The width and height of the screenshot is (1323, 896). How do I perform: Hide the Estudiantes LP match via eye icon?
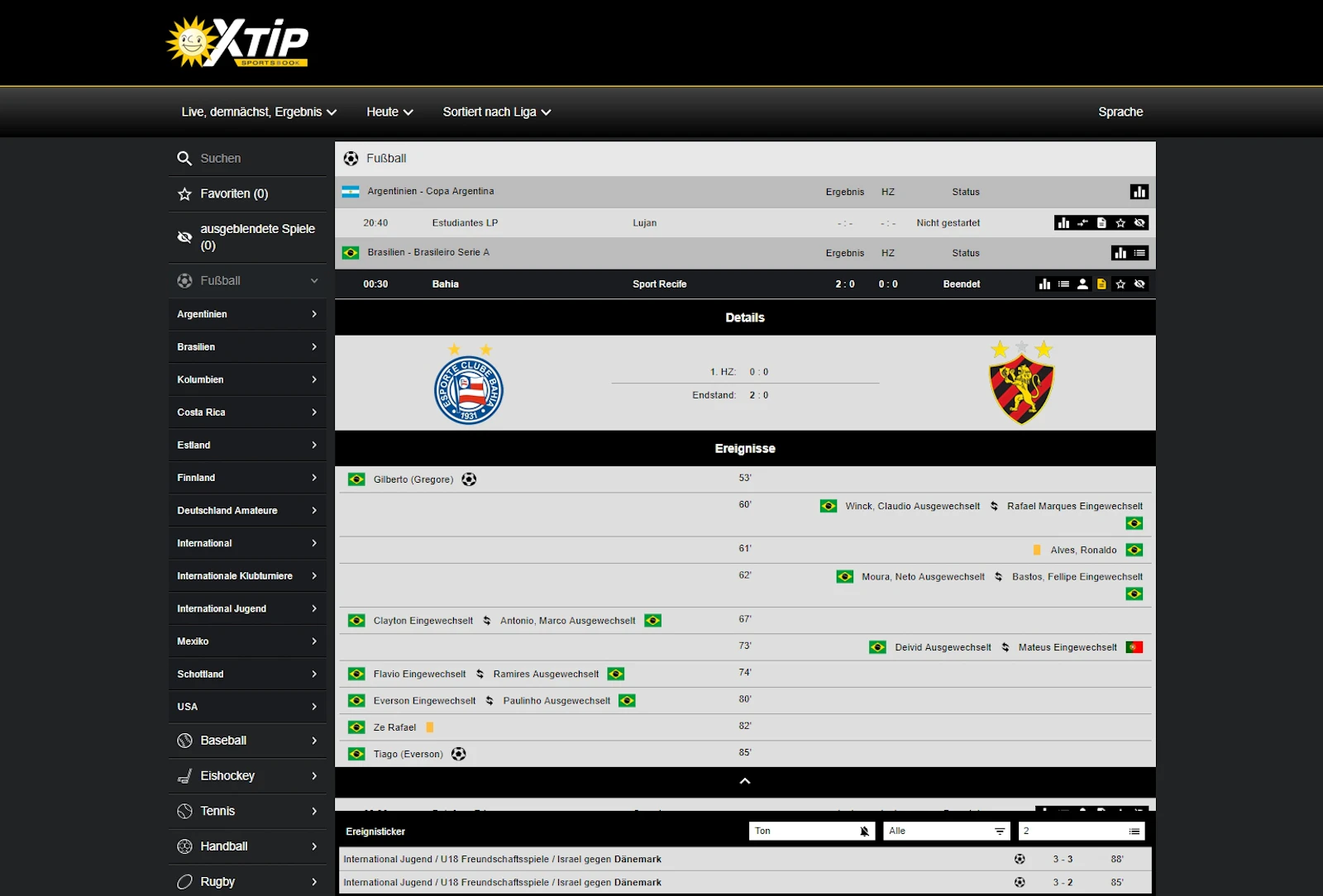point(1139,222)
